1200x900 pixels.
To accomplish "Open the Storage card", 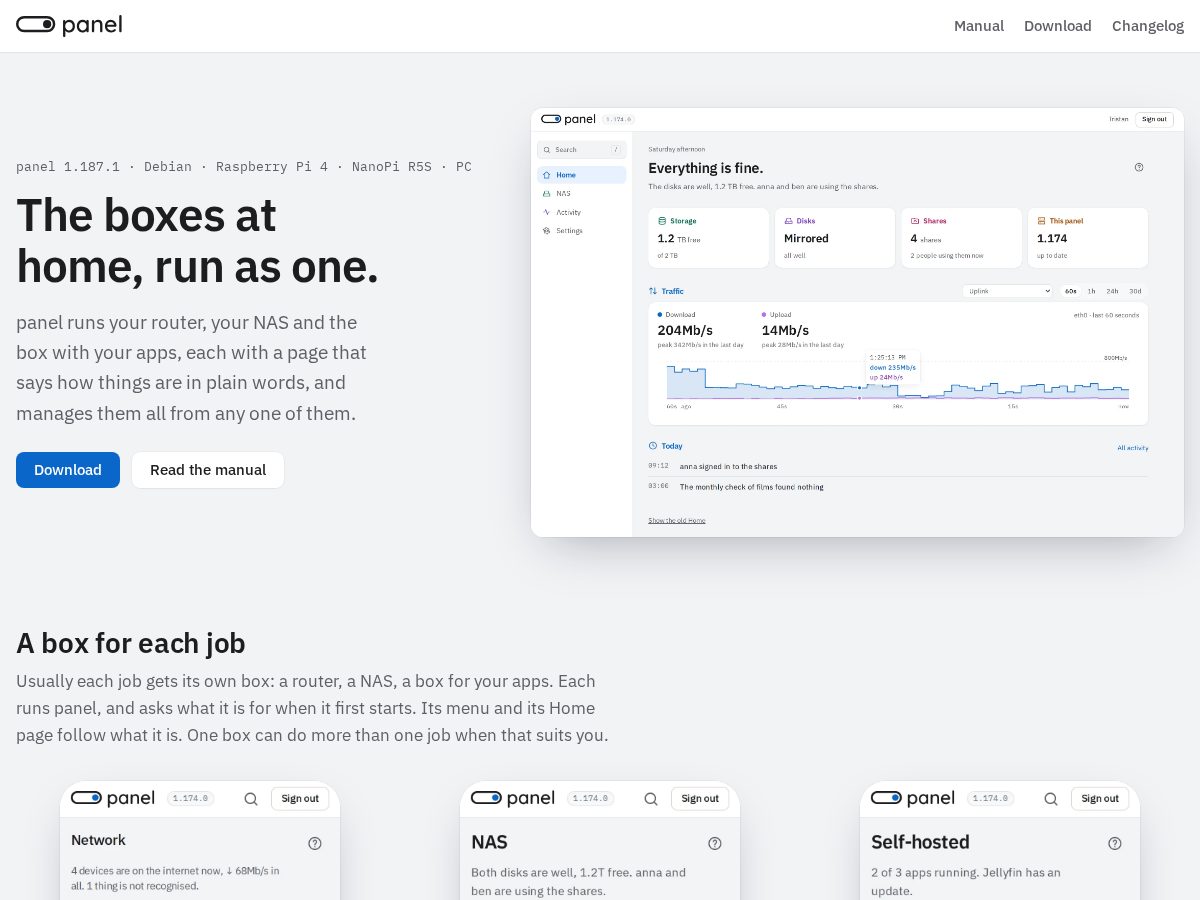I will (x=709, y=238).
